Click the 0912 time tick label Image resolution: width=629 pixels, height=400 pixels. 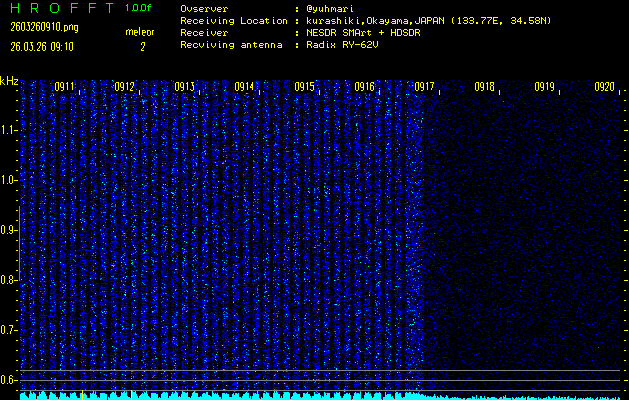coord(124,87)
